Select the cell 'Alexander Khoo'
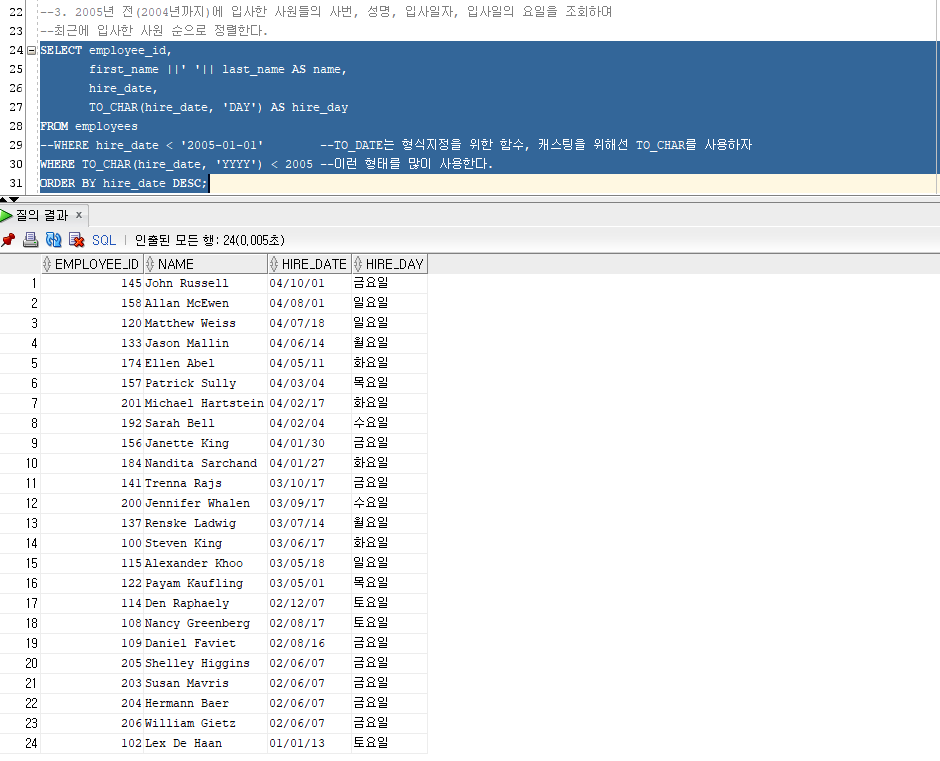The width and height of the screenshot is (940, 761). (206, 563)
